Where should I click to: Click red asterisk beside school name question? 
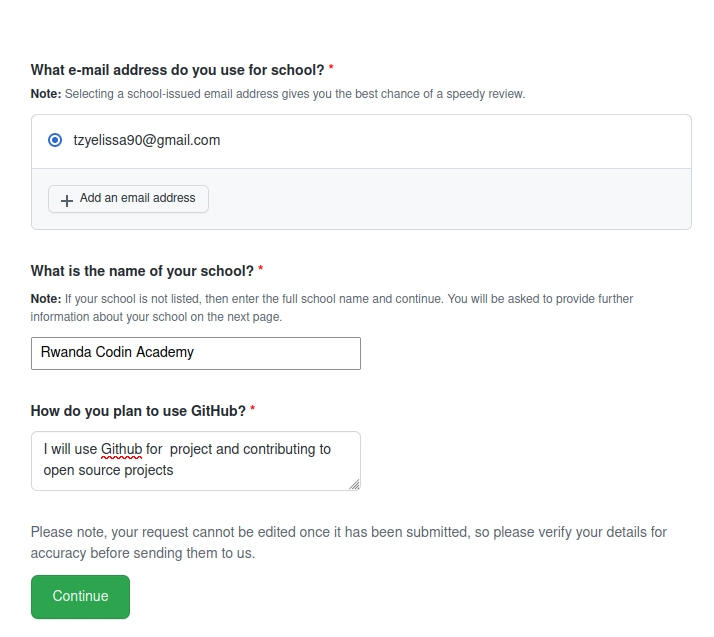pos(260,269)
